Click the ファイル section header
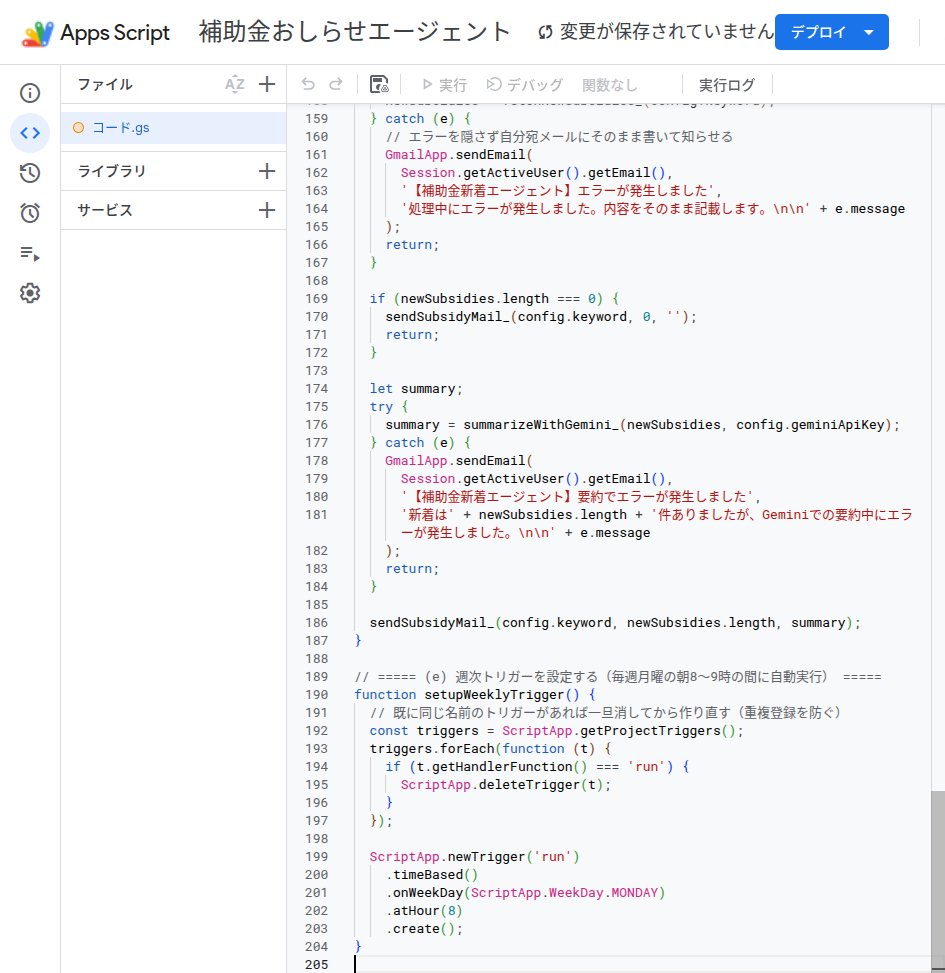Screen dimensions: 945x973 tap(105, 84)
